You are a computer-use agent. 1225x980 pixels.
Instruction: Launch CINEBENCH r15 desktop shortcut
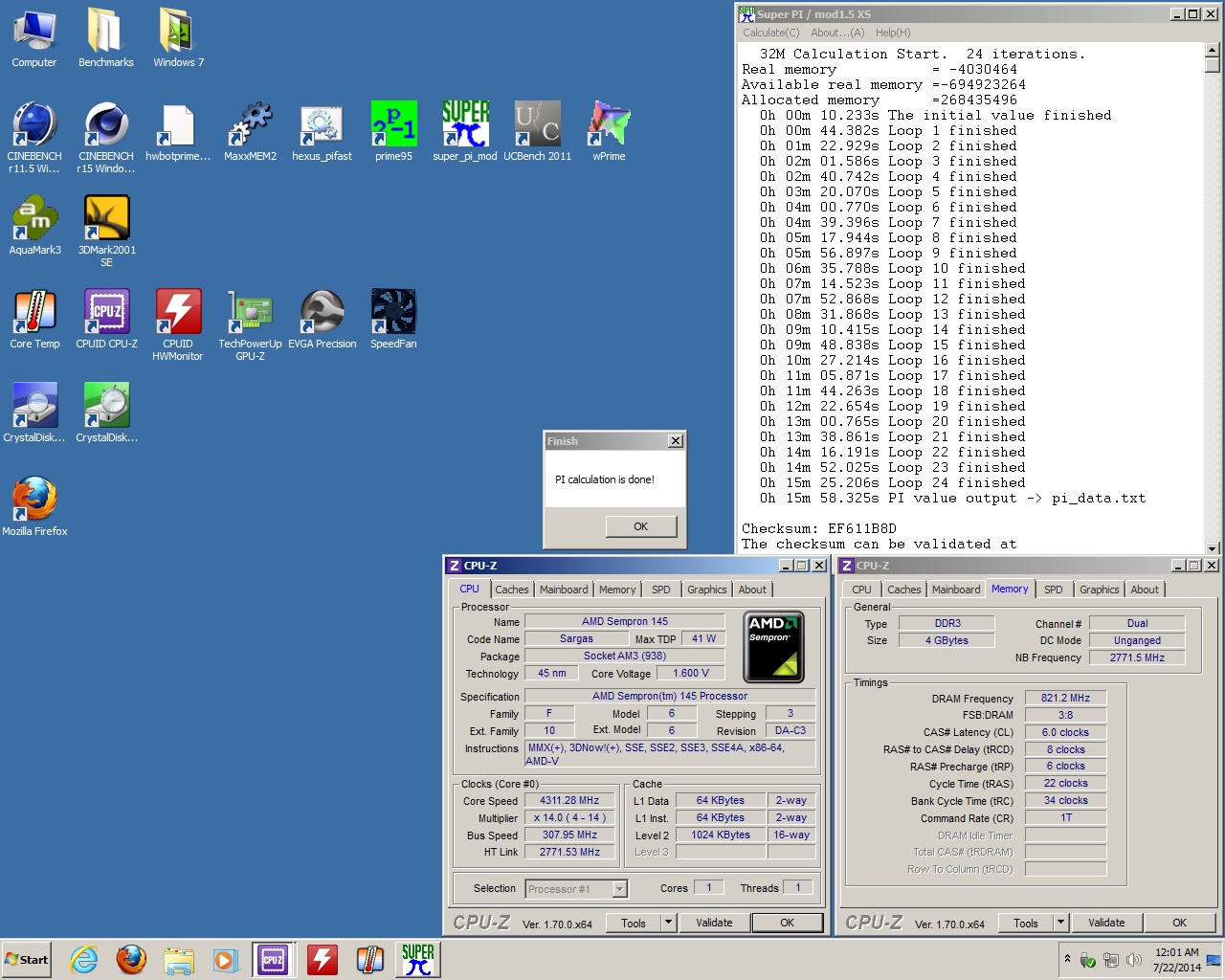coord(106,137)
